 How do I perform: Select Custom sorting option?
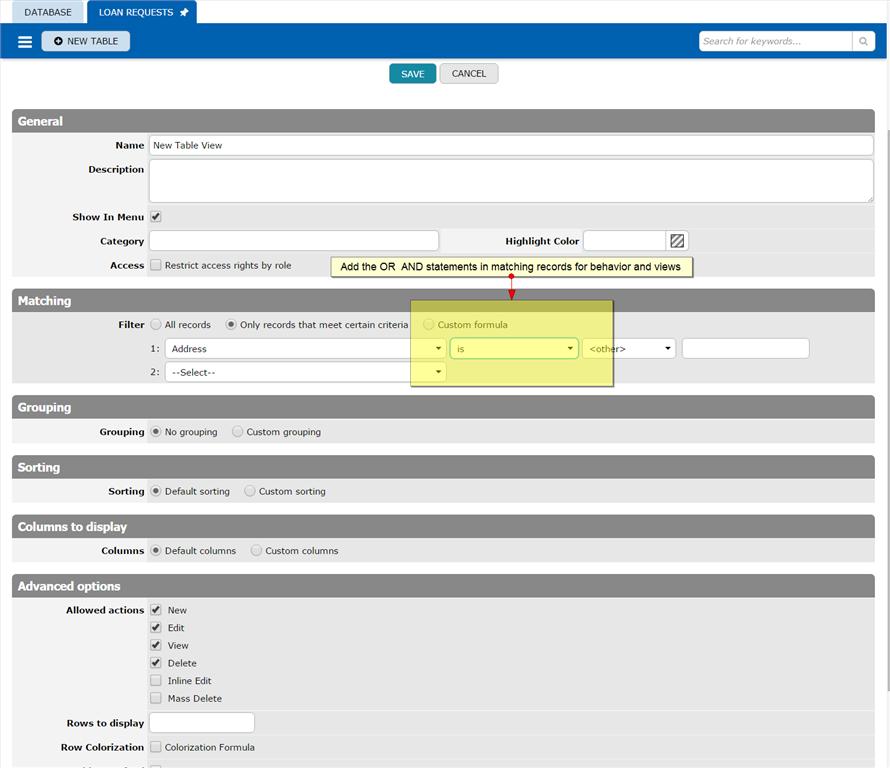[x=250, y=491]
